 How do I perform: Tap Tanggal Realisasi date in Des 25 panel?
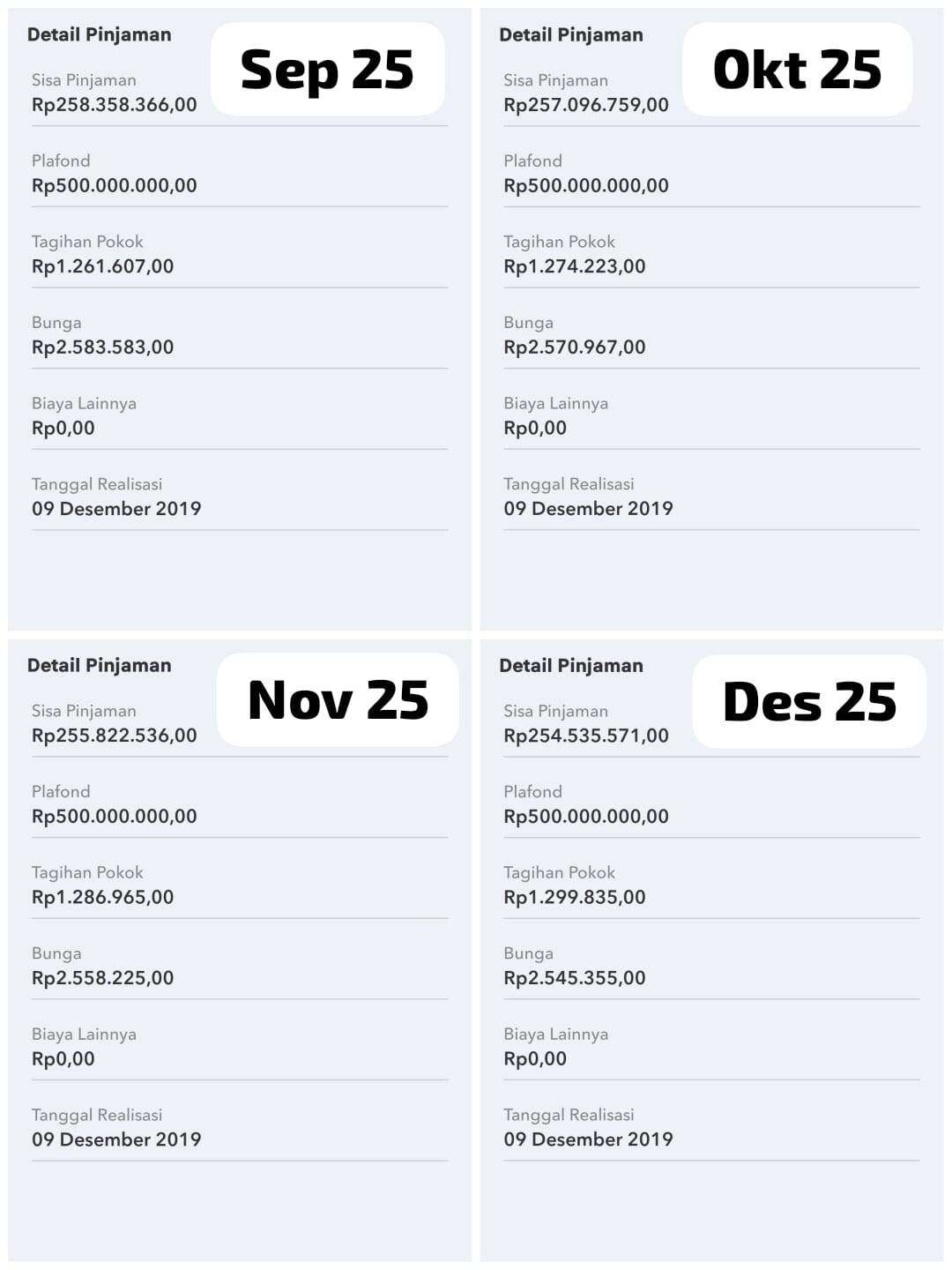(x=588, y=1139)
